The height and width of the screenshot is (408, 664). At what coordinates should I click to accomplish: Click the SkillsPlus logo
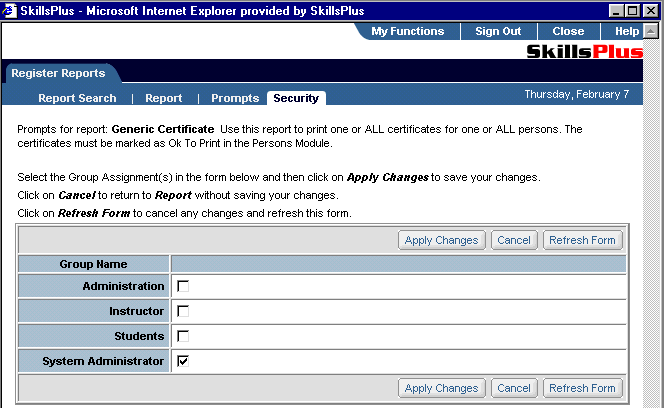tap(585, 52)
